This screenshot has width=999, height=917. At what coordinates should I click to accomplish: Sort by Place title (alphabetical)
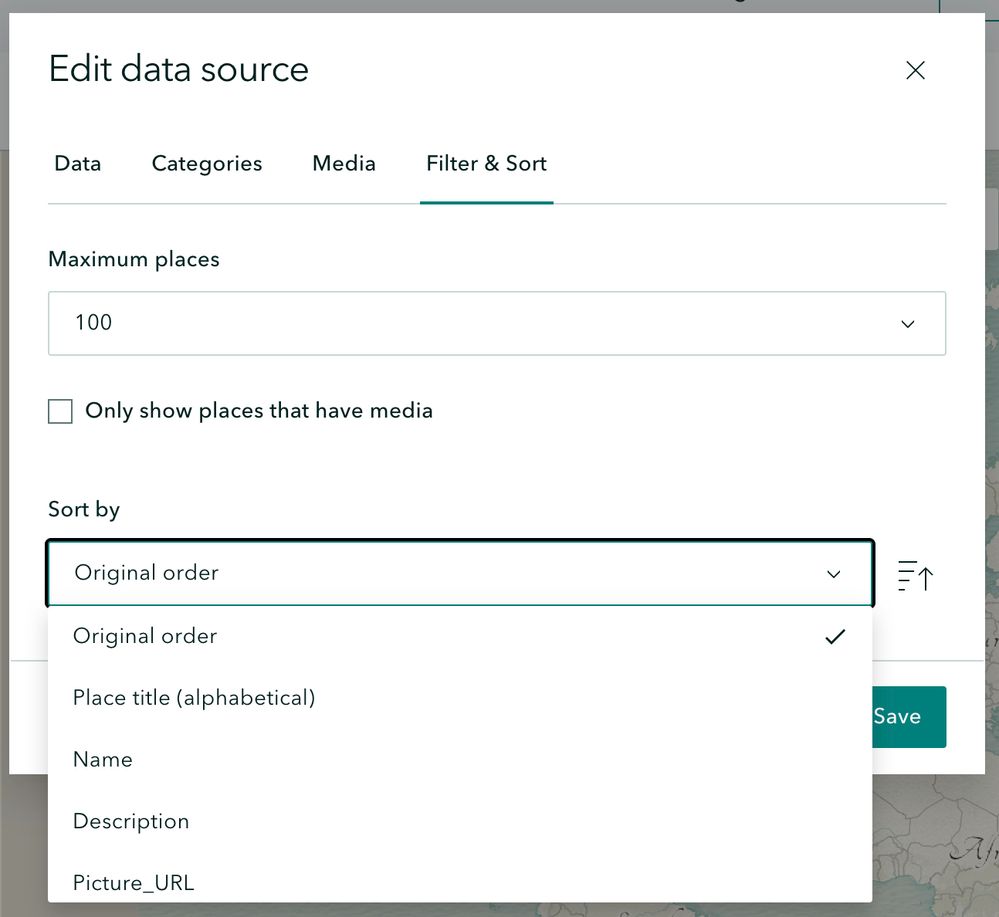[x=460, y=698]
